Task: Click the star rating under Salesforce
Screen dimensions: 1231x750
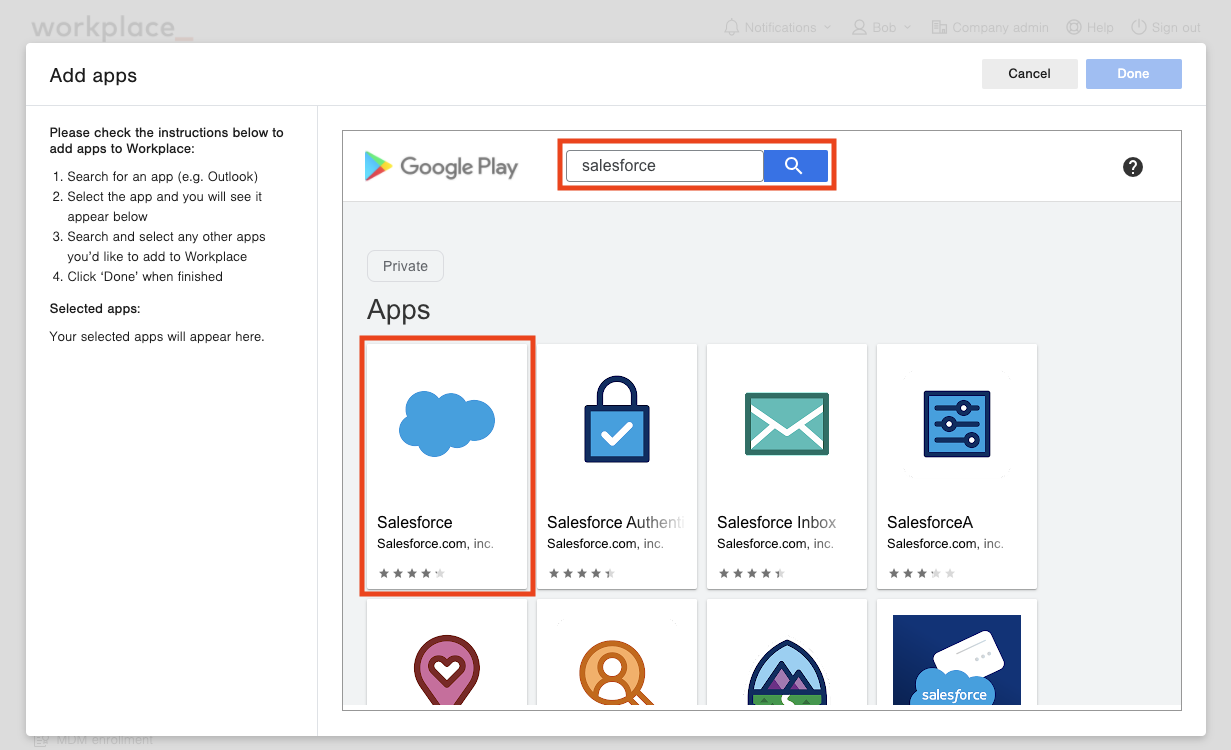Action: [x=412, y=573]
